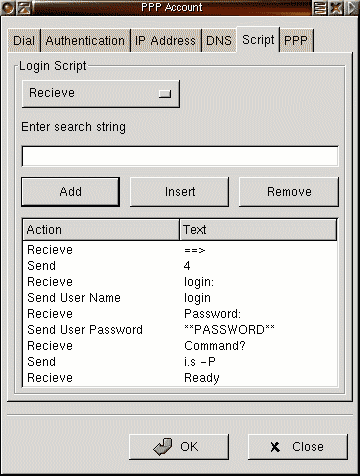Screen dimensions: 360x476
Task: Switch to the Dial tab
Action: pos(24,41)
